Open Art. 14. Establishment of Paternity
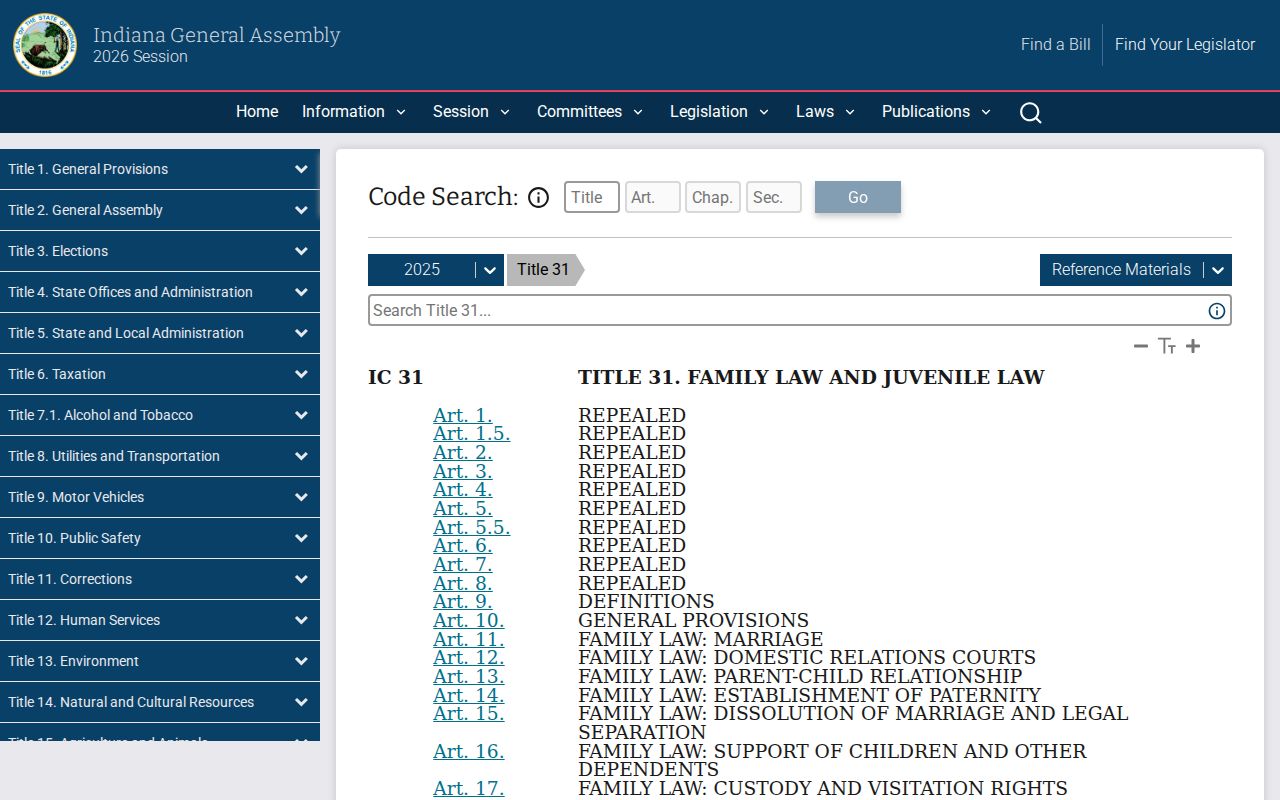 pyautogui.click(x=469, y=696)
